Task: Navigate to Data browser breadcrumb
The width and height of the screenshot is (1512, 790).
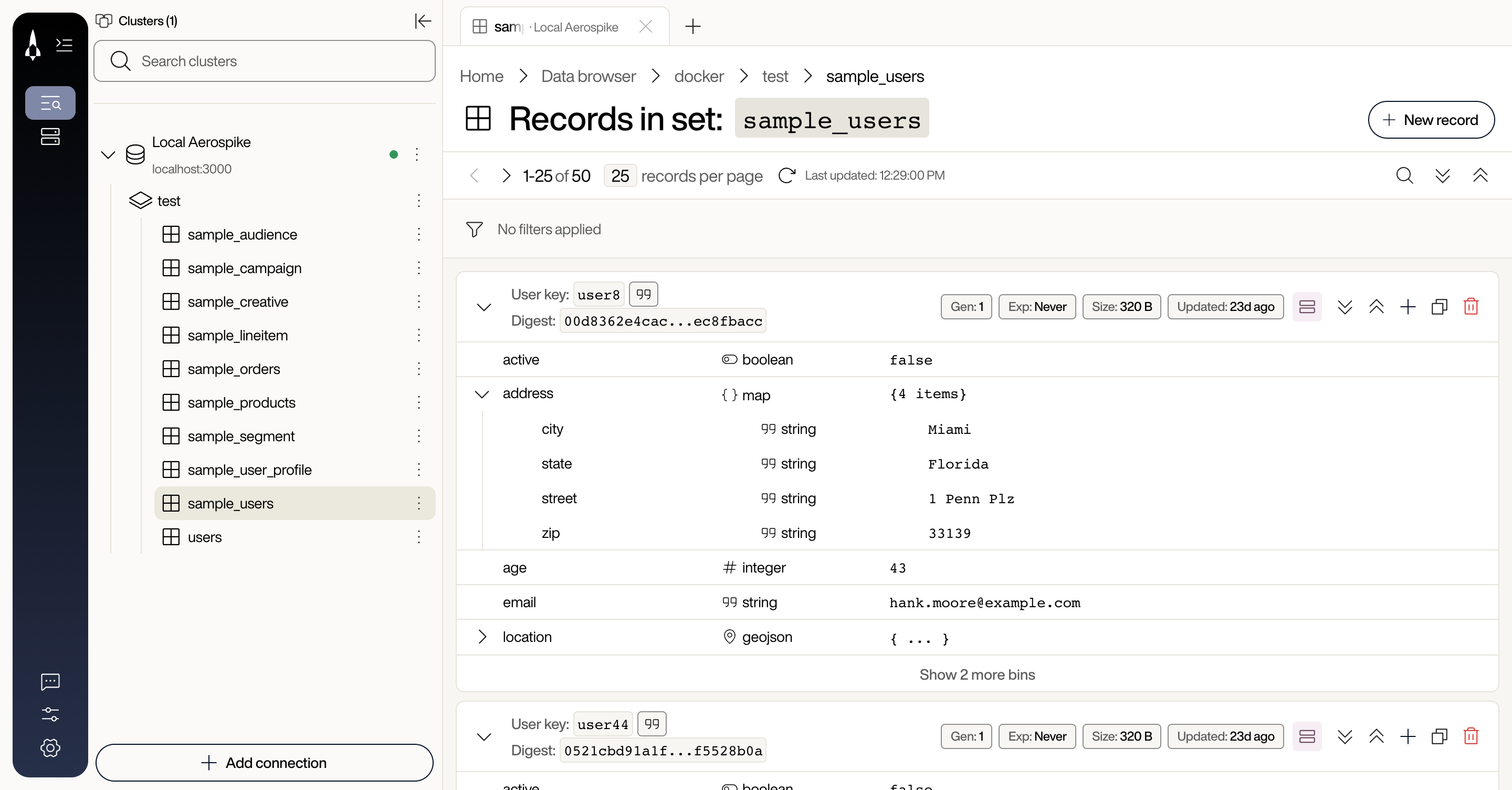Action: point(588,76)
